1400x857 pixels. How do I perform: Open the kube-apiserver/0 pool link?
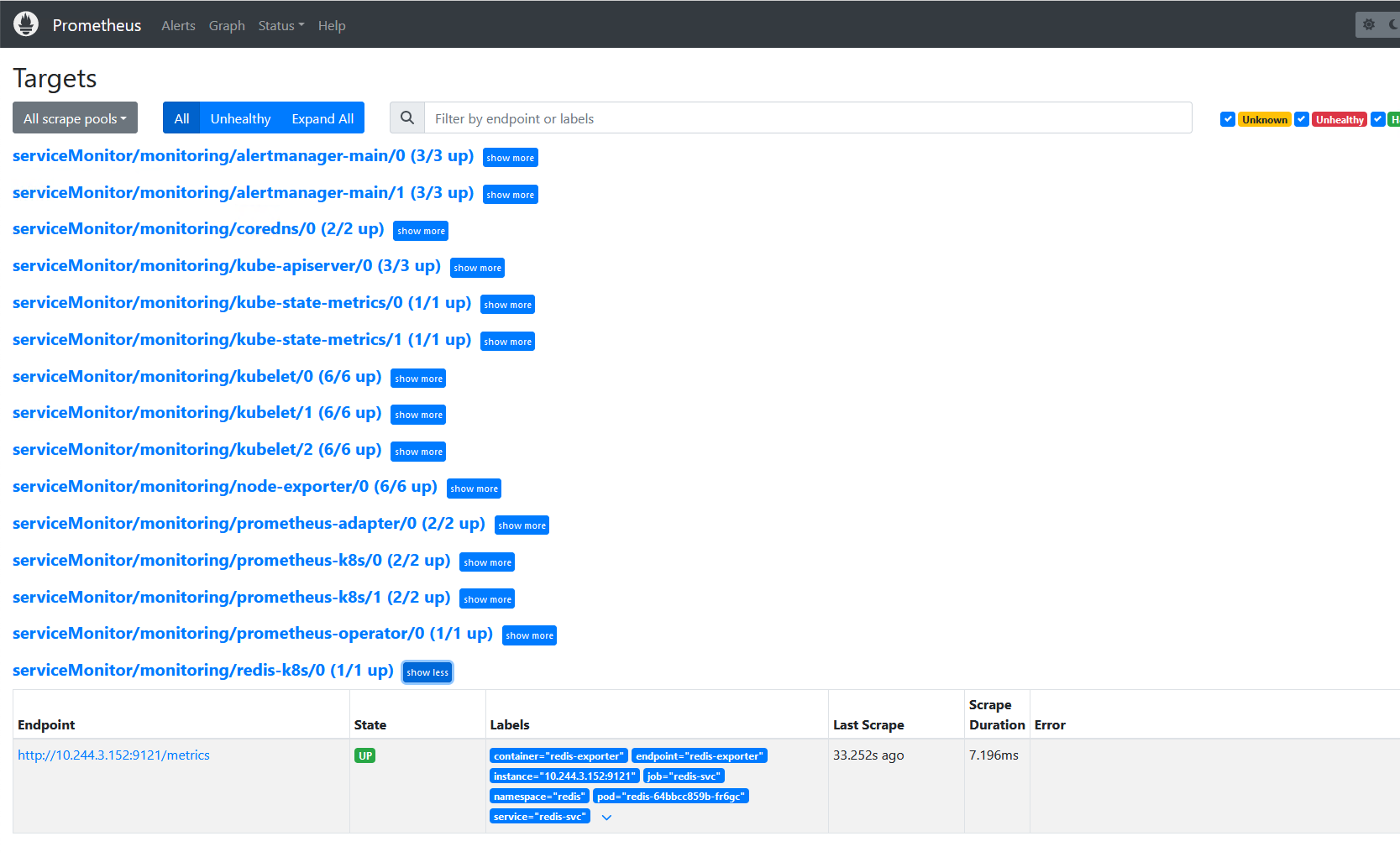click(x=227, y=266)
